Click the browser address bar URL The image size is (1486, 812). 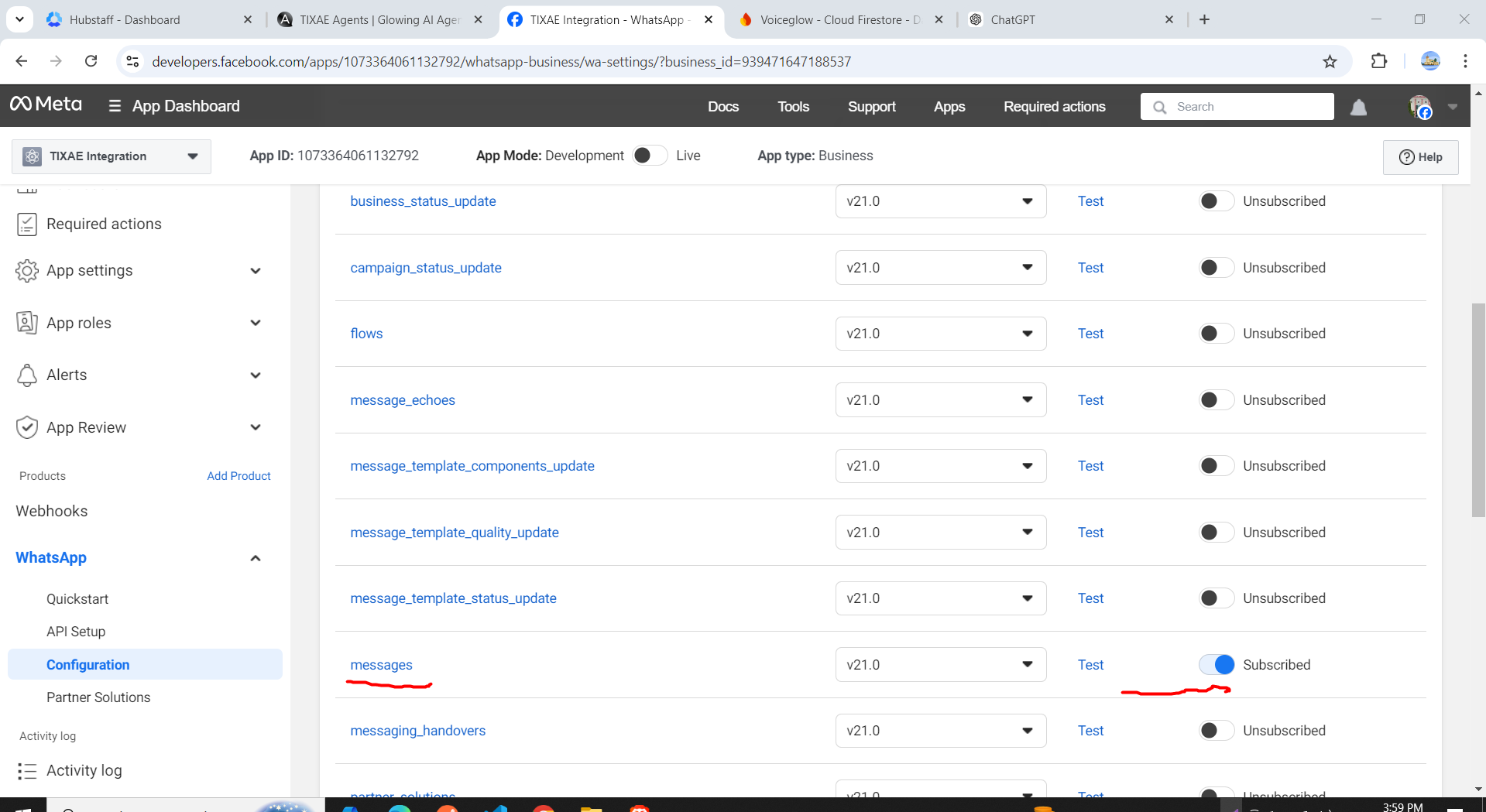501,61
